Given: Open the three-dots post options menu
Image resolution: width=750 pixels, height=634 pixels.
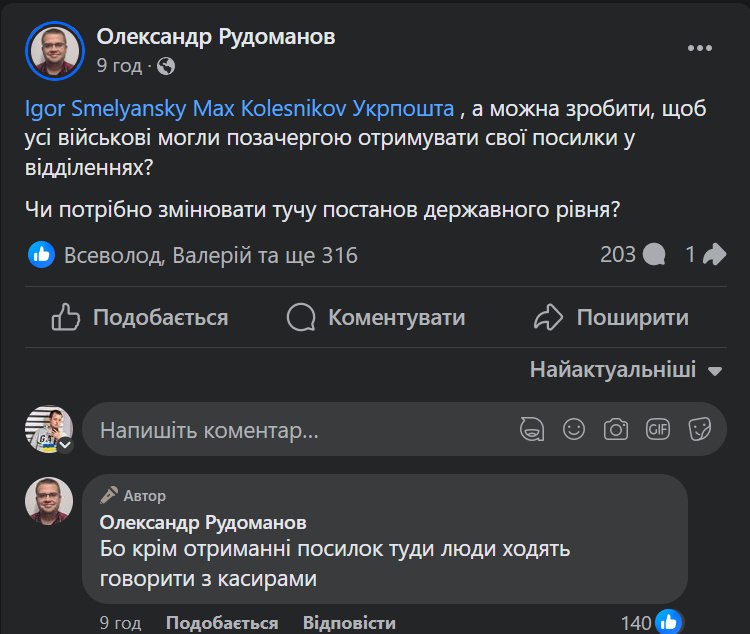Looking at the screenshot, I should (x=700, y=48).
